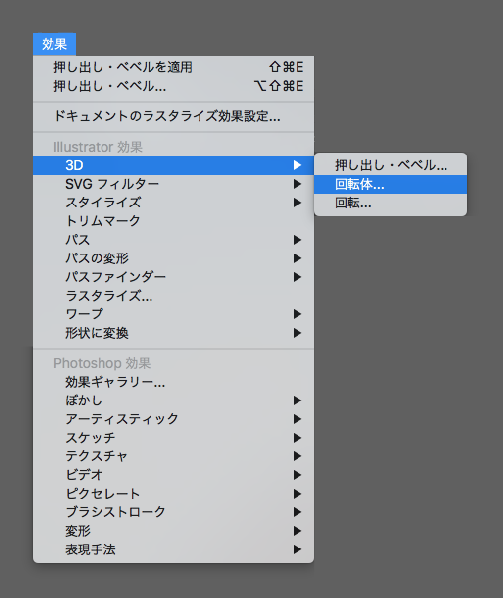Viewport: 503px width, 598px height.
Task: Select the 3D submenu entry
Action: click(x=174, y=165)
